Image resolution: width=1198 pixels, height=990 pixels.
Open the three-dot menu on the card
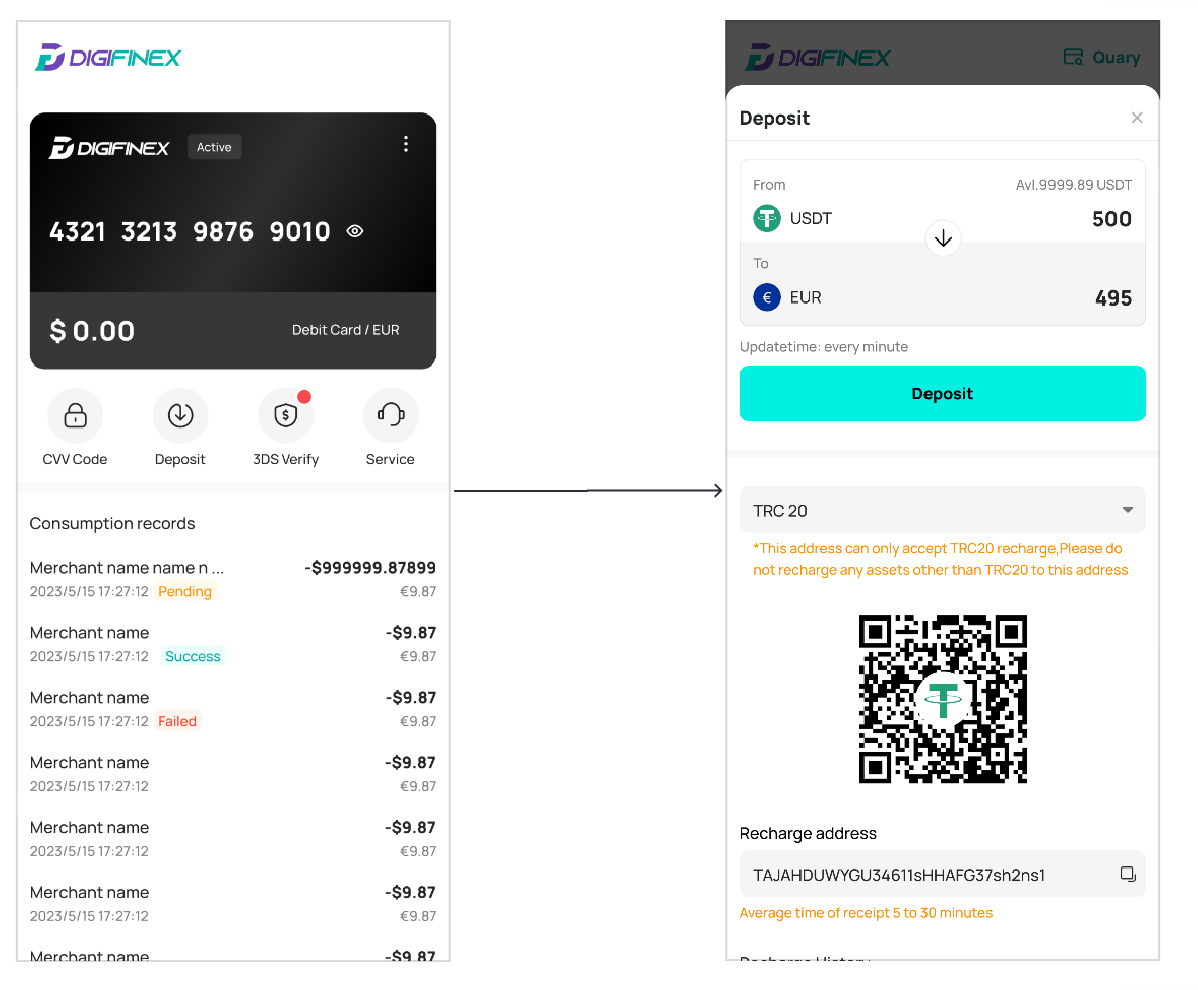click(406, 144)
